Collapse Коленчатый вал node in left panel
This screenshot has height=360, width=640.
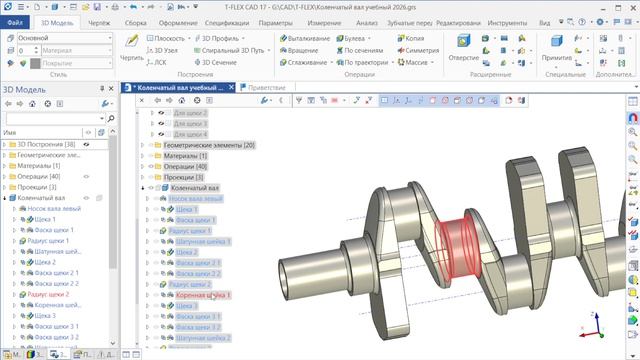point(5,198)
